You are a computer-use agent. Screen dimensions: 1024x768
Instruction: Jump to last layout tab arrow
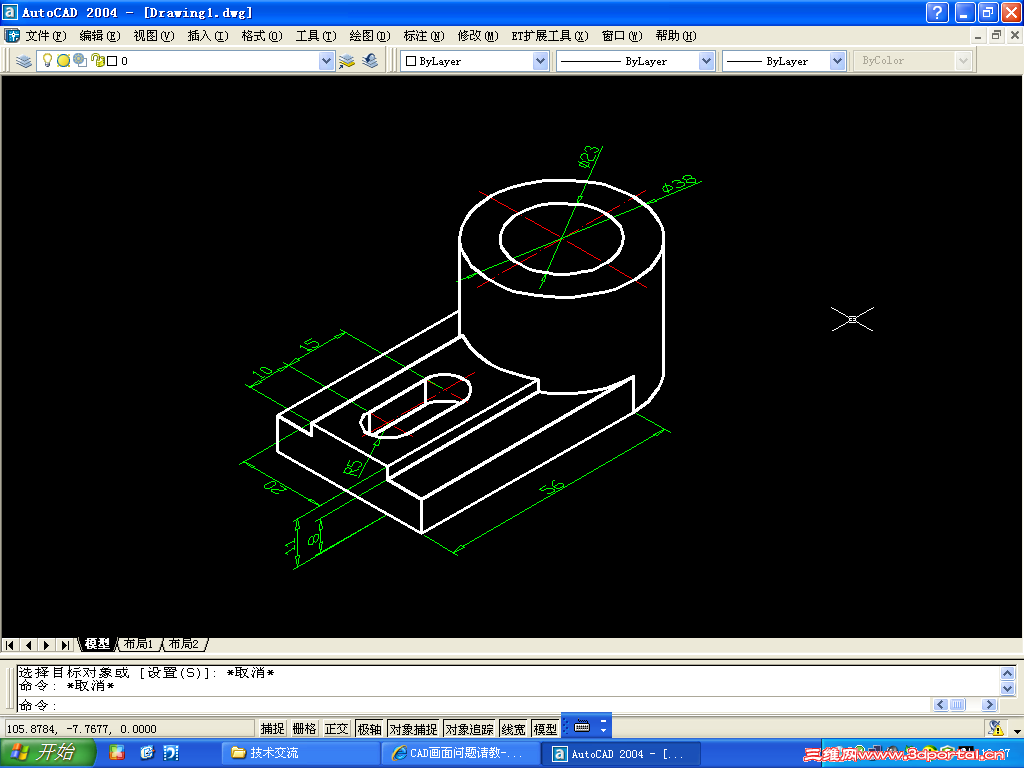click(x=65, y=645)
